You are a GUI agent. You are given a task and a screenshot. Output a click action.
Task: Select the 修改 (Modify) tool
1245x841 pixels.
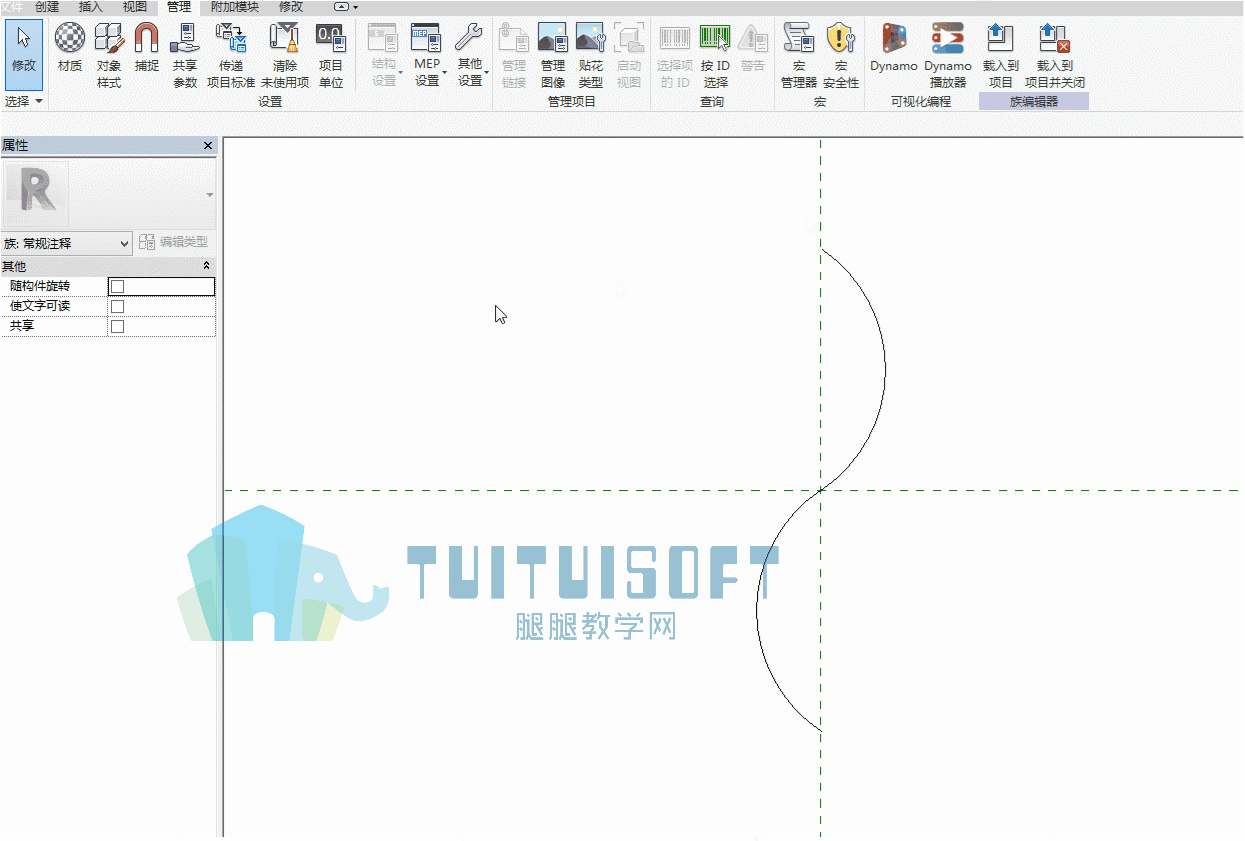(x=24, y=54)
